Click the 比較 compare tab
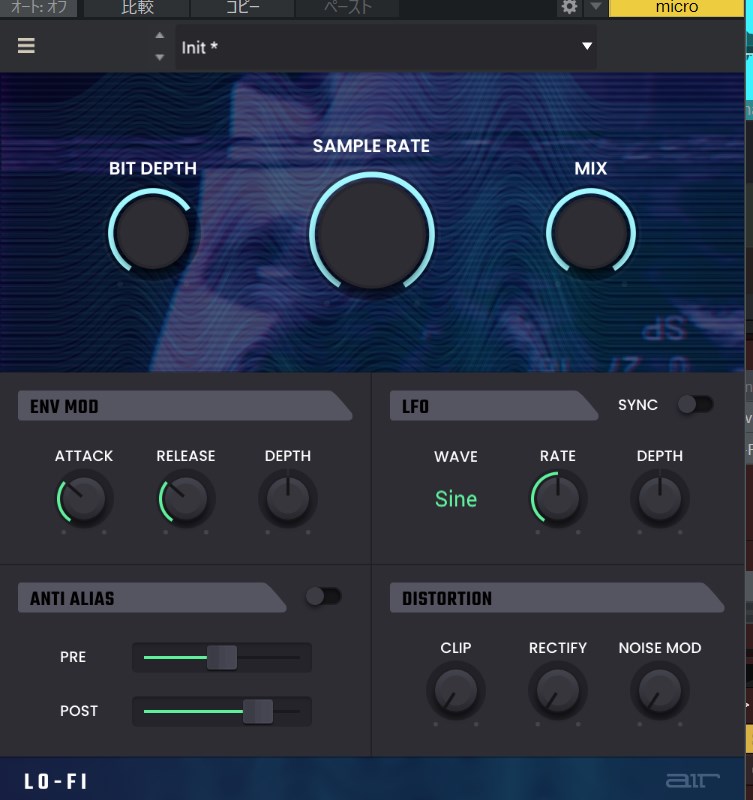753x800 pixels. coord(137,8)
